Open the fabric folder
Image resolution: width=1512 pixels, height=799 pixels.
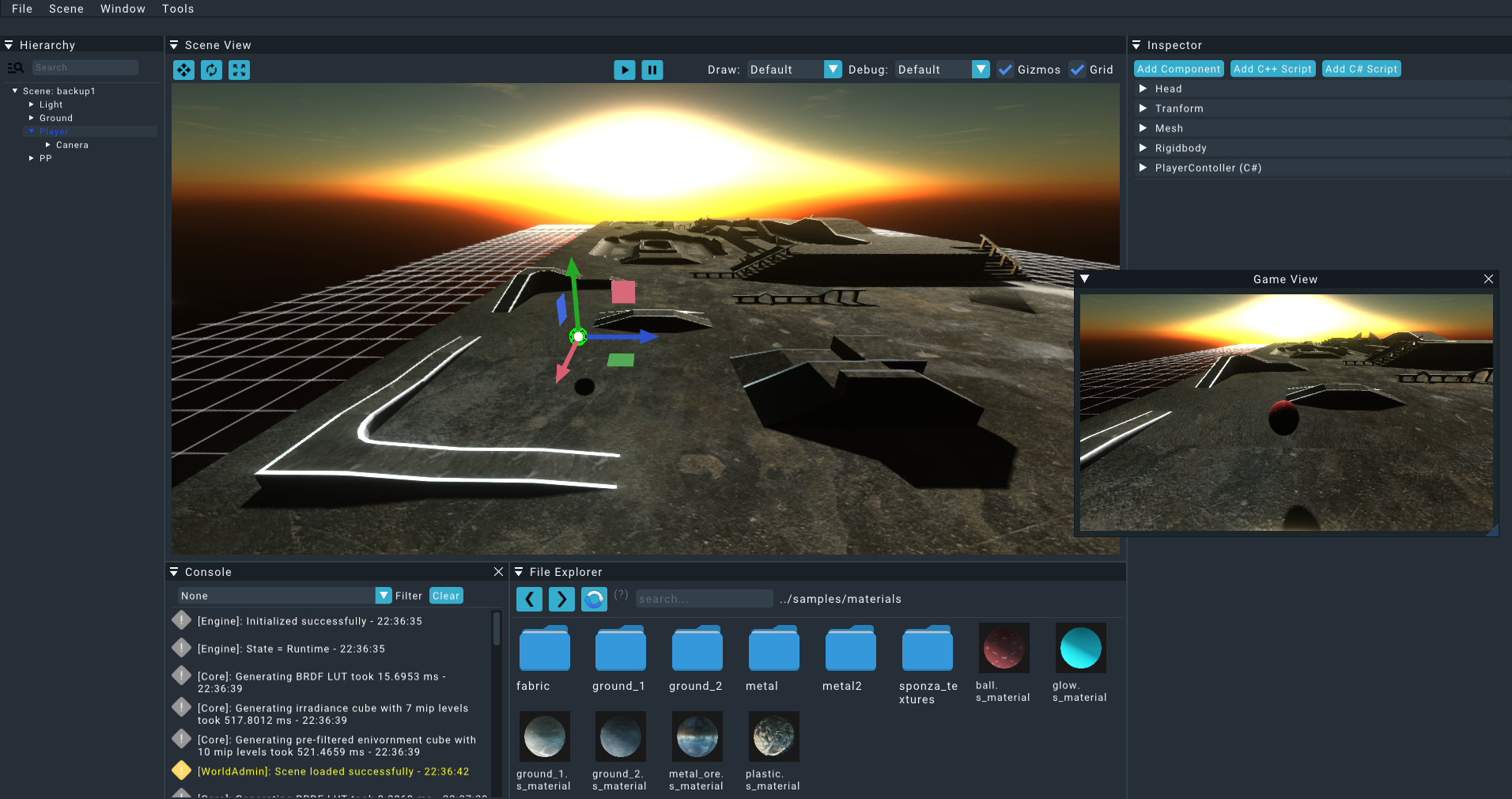tap(544, 648)
